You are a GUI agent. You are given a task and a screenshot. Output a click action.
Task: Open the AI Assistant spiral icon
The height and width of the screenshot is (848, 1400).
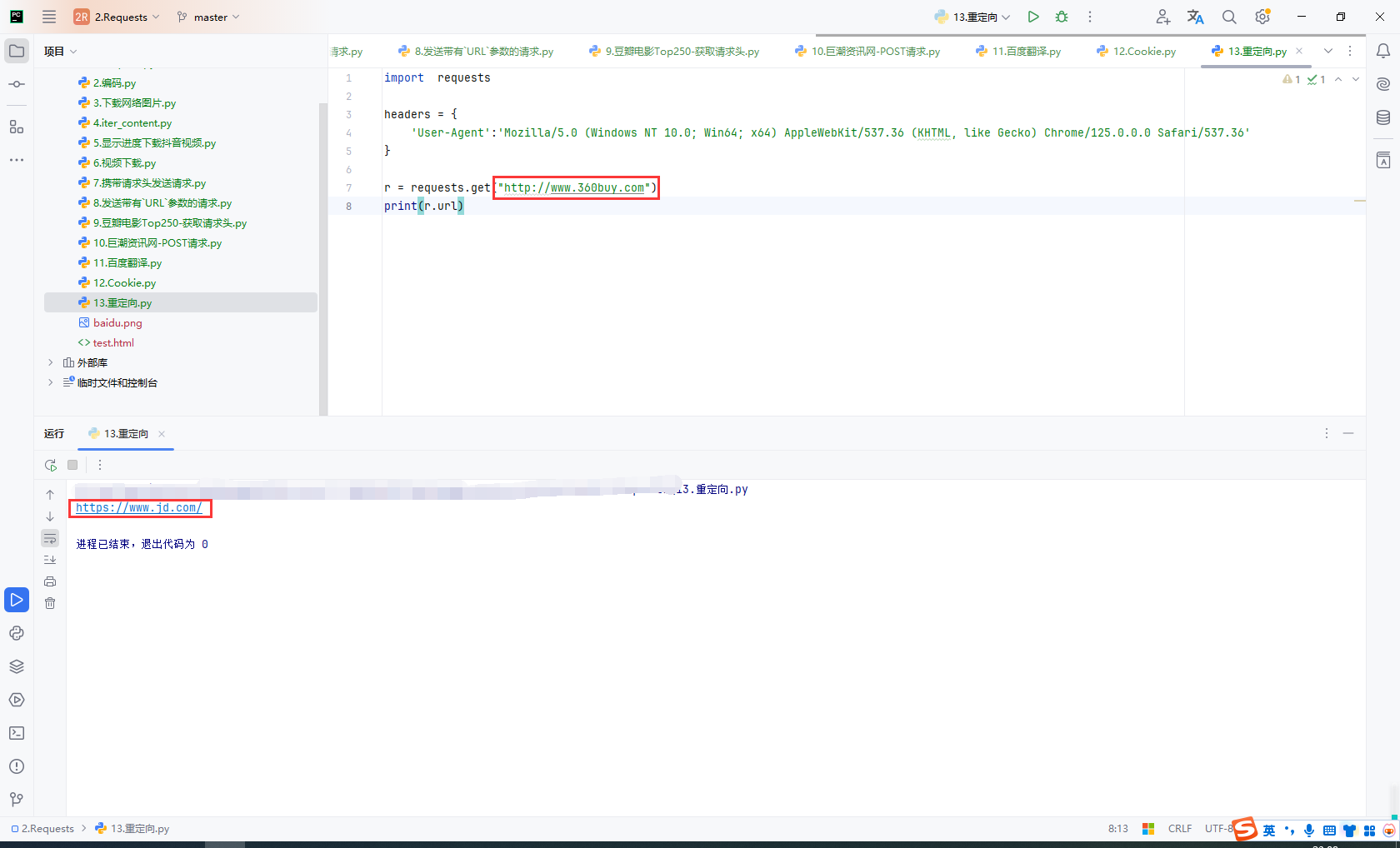tap(1383, 84)
